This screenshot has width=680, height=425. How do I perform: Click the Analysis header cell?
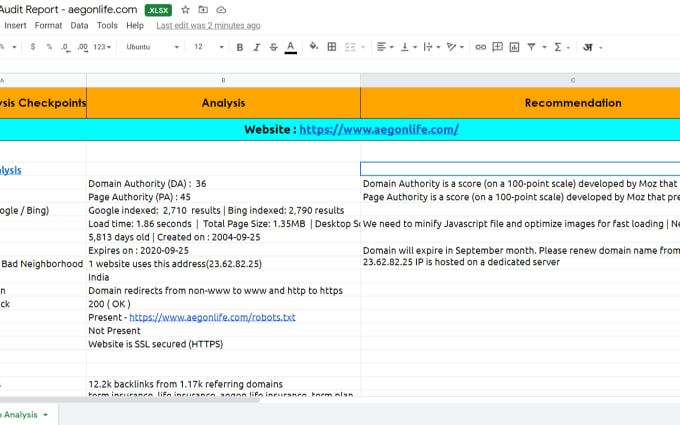pyautogui.click(x=223, y=103)
